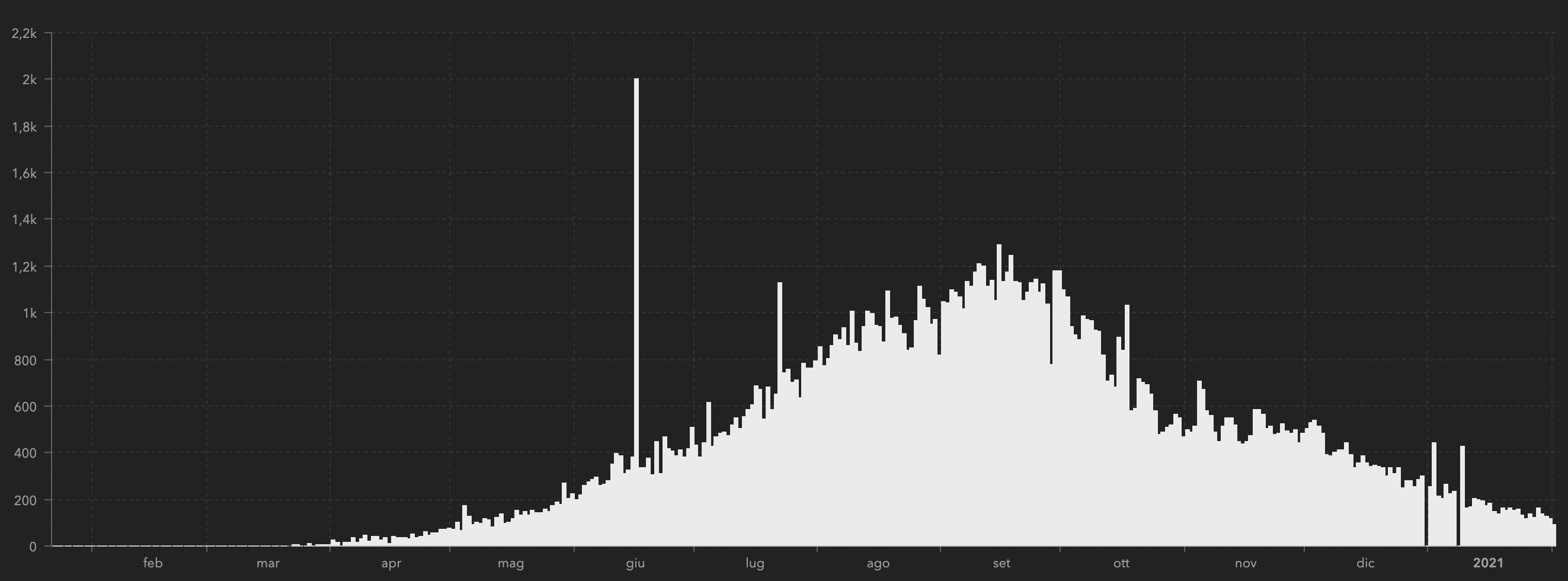The width and height of the screenshot is (1568, 581).
Task: Click the '0' label at y-axis origin
Action: click(x=32, y=547)
